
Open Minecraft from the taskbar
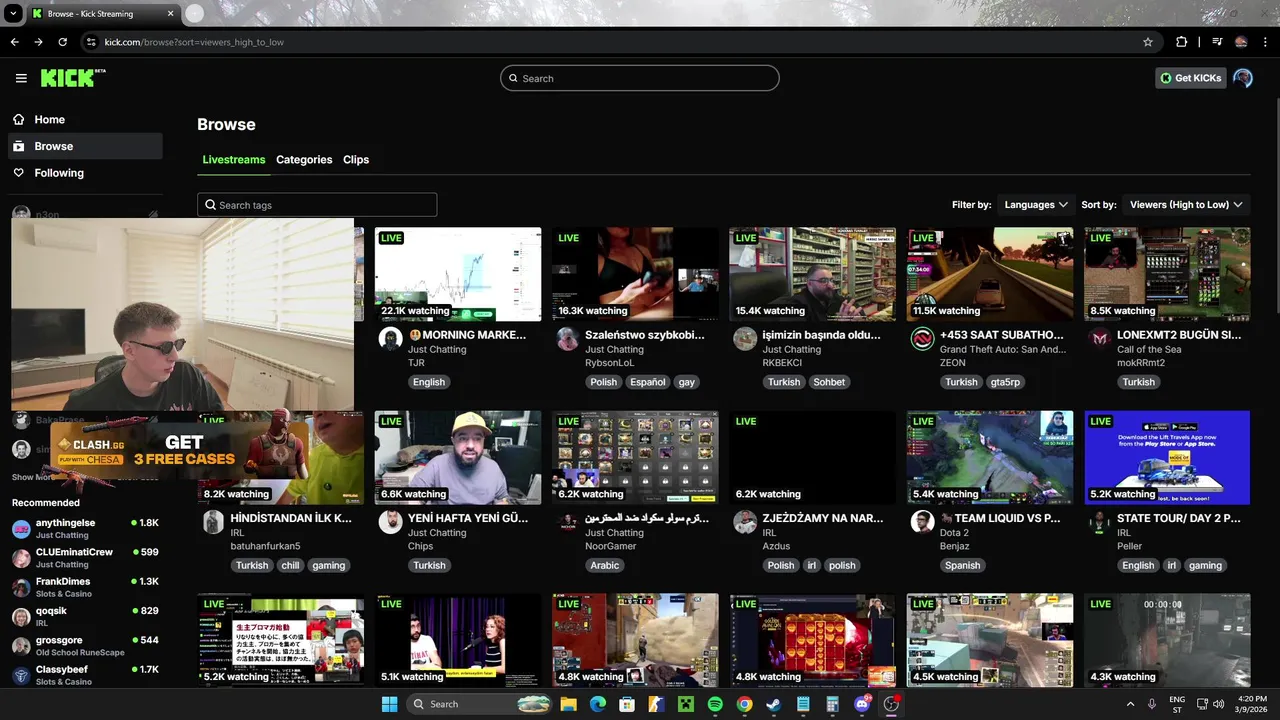(x=686, y=704)
